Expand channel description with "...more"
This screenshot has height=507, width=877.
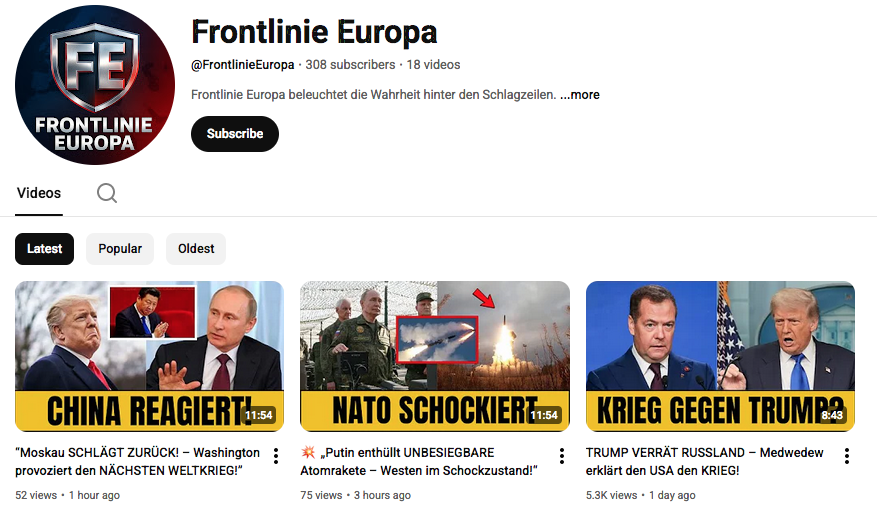[x=580, y=95]
